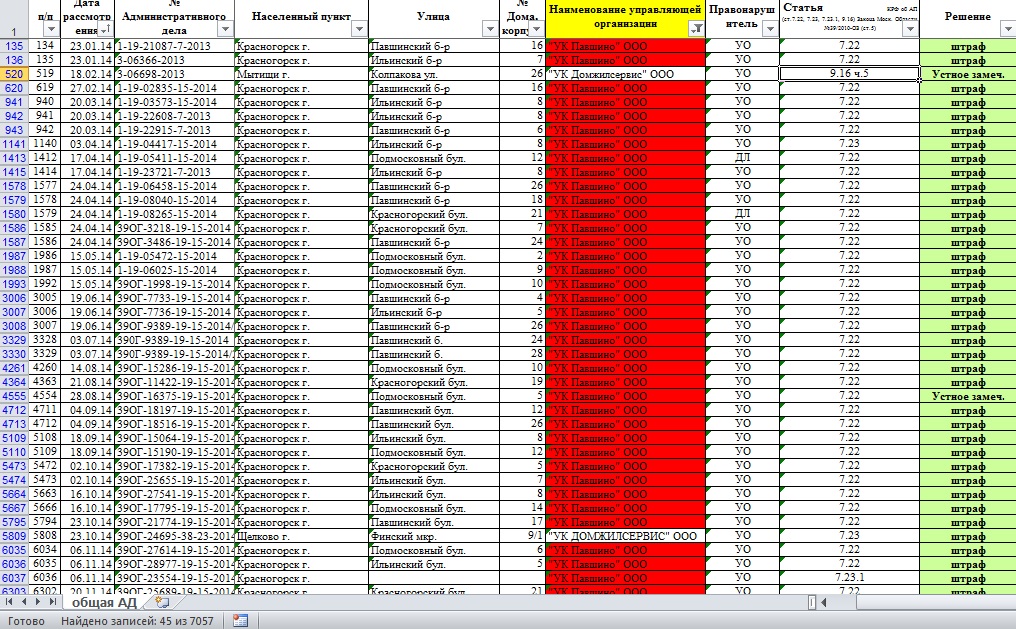Open the Улица column filter dropdown
The height and width of the screenshot is (629, 1016).
coord(489,30)
